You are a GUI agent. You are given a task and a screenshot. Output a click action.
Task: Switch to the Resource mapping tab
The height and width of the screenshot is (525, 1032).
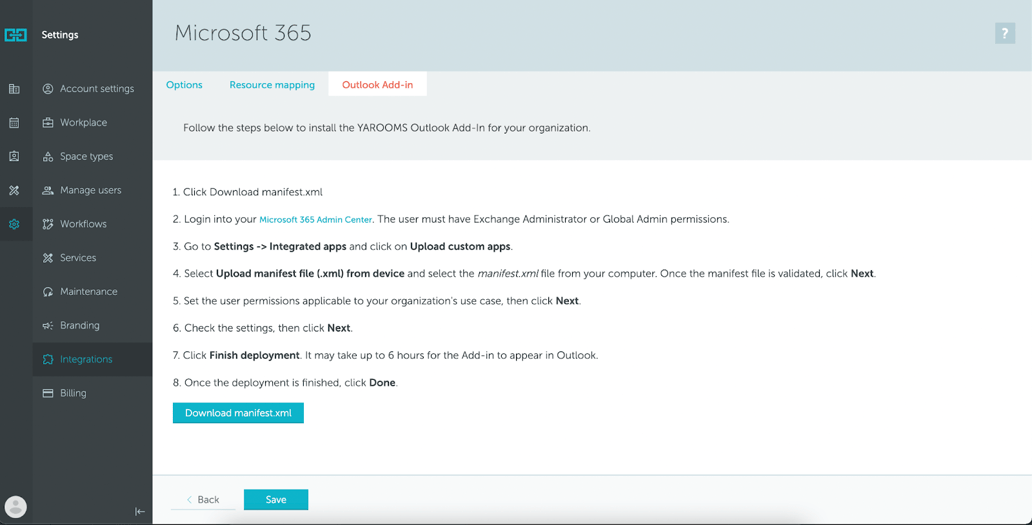coord(272,85)
